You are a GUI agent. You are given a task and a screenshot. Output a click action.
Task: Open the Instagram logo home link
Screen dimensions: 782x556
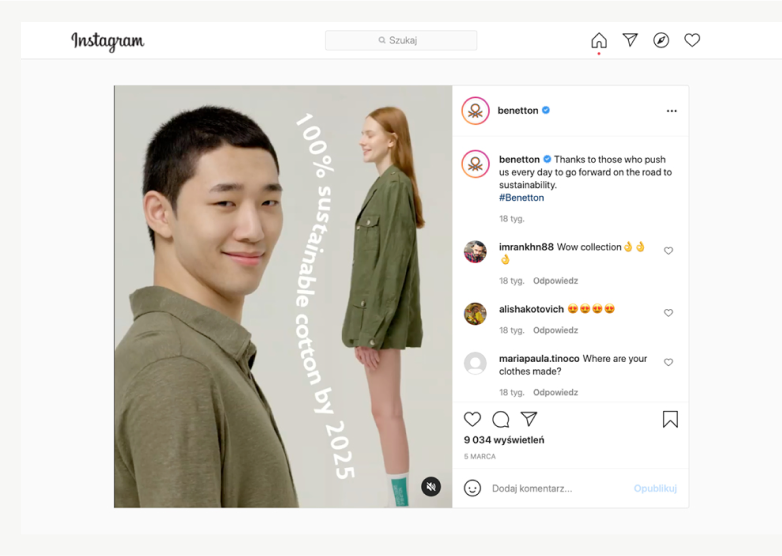tap(108, 41)
